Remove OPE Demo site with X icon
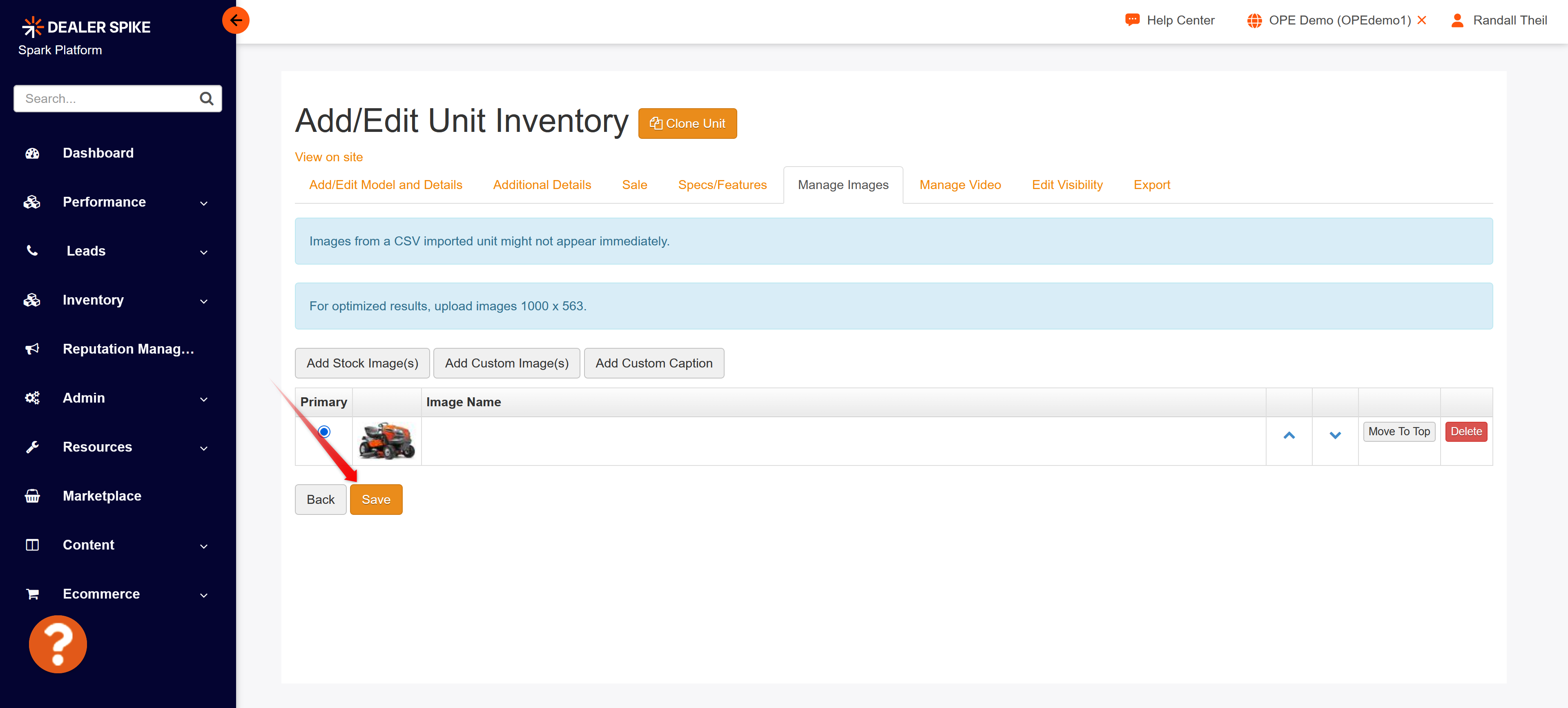Image resolution: width=1568 pixels, height=708 pixels. (1422, 20)
